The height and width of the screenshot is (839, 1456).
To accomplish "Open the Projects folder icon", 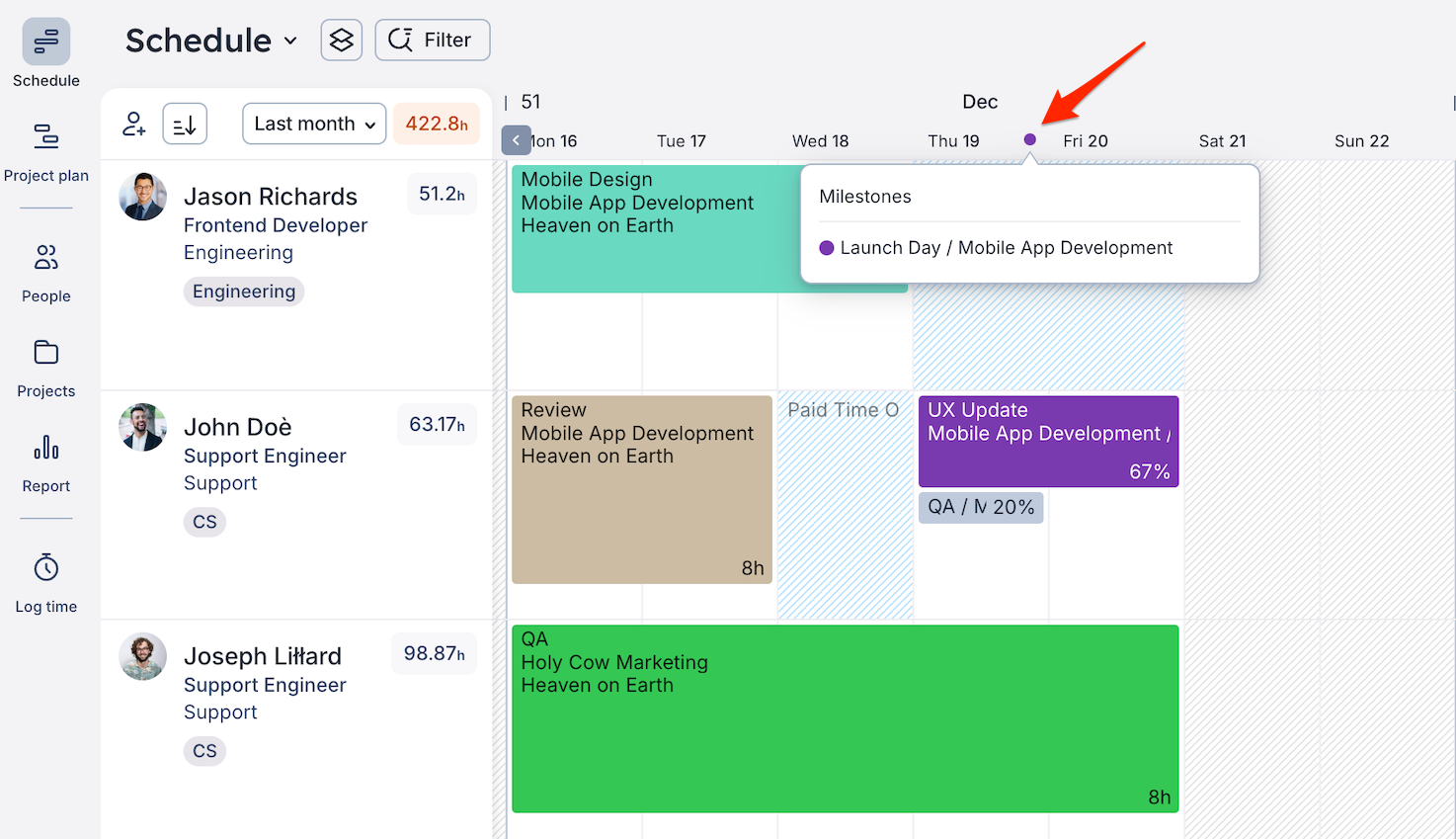I will (45, 353).
